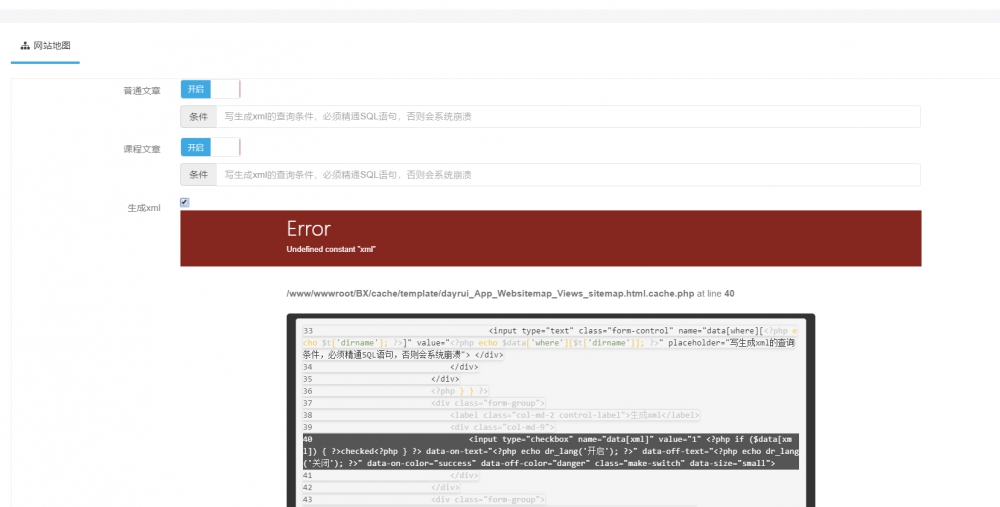Click the 条件 addon under 普通文章
Screen dimensions: 1000x507
click(198, 117)
